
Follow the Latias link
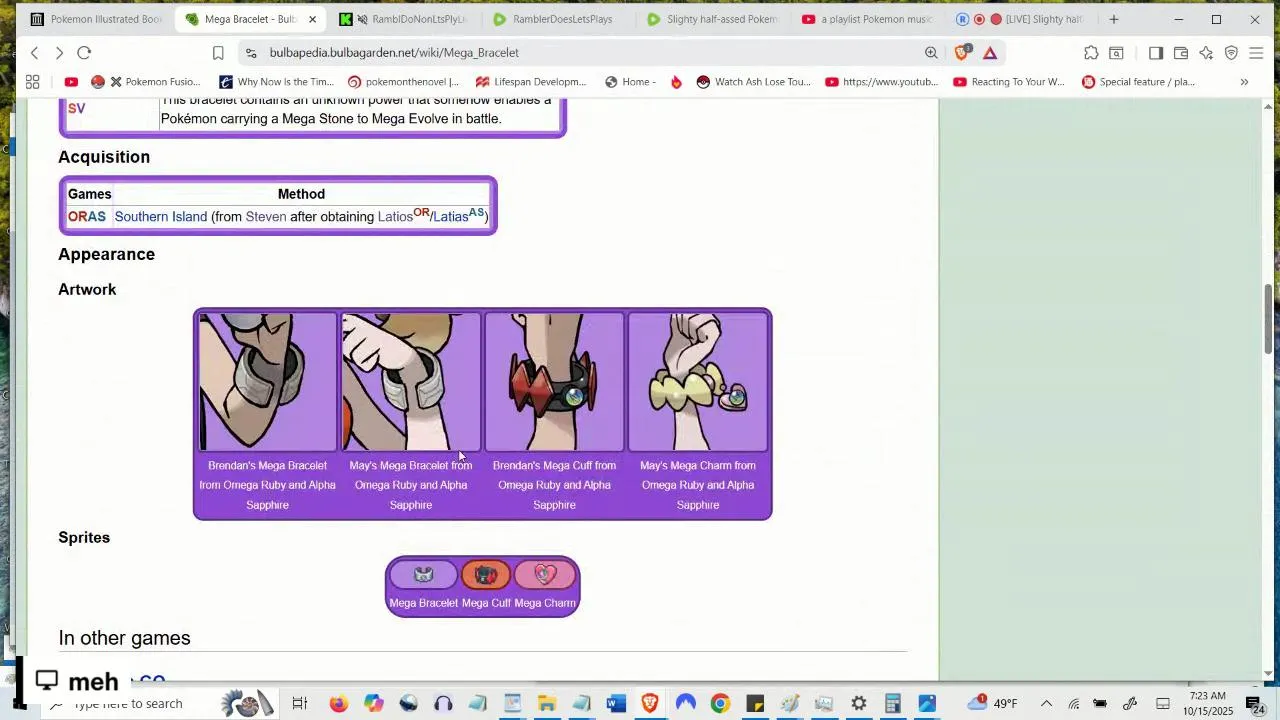tap(450, 217)
